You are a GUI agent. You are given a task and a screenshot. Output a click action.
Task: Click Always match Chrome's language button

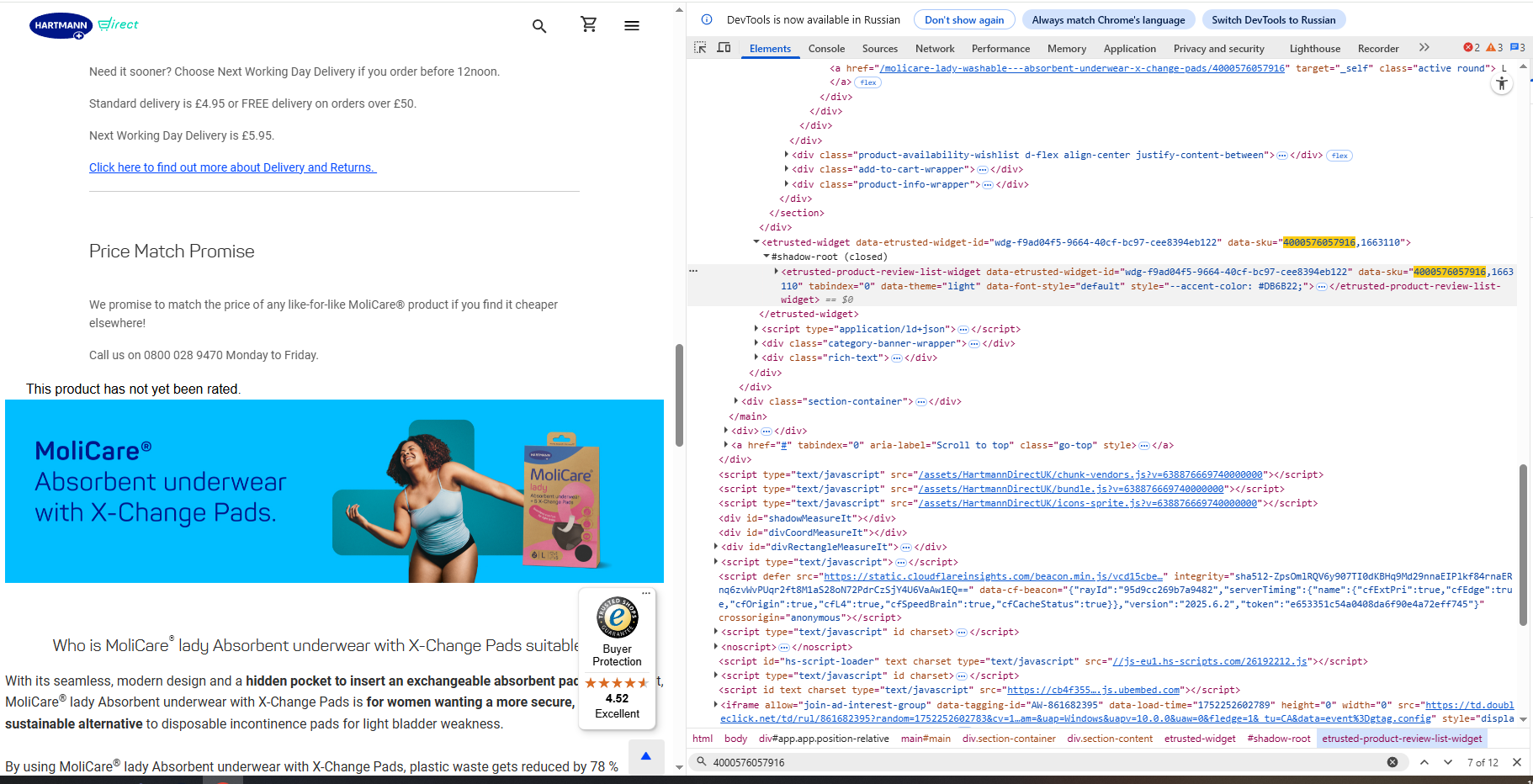[1108, 19]
